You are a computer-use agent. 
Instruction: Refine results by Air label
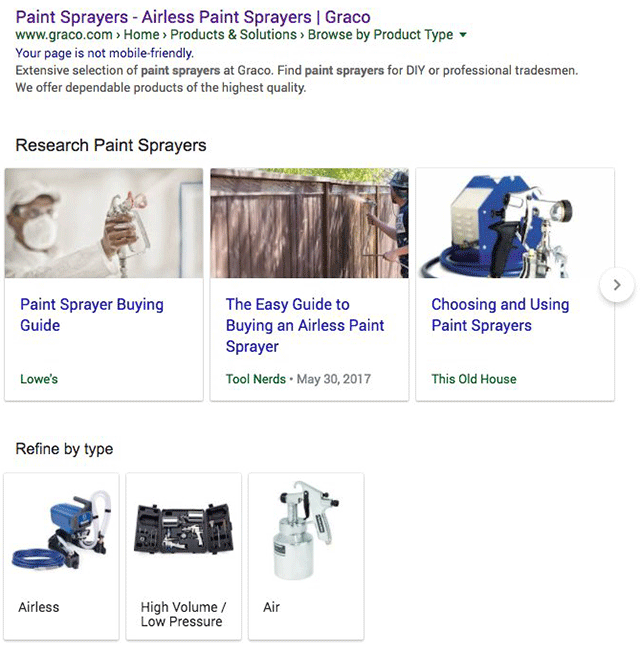coord(271,607)
